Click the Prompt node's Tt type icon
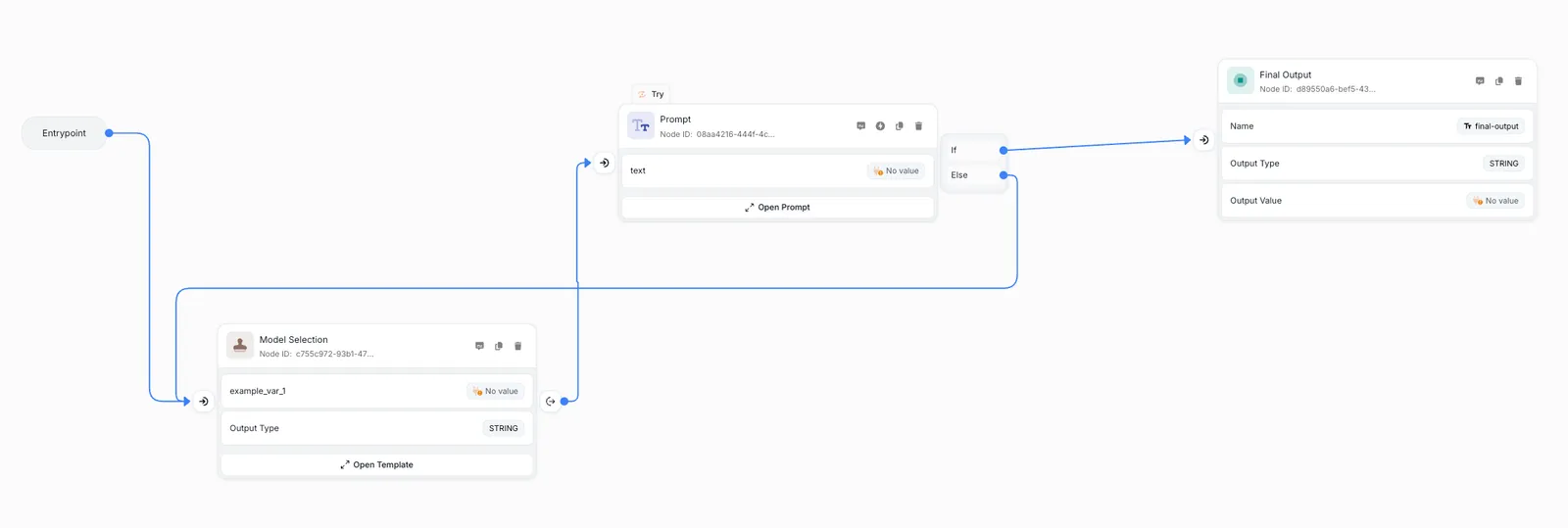The image size is (1568, 528). [641, 125]
